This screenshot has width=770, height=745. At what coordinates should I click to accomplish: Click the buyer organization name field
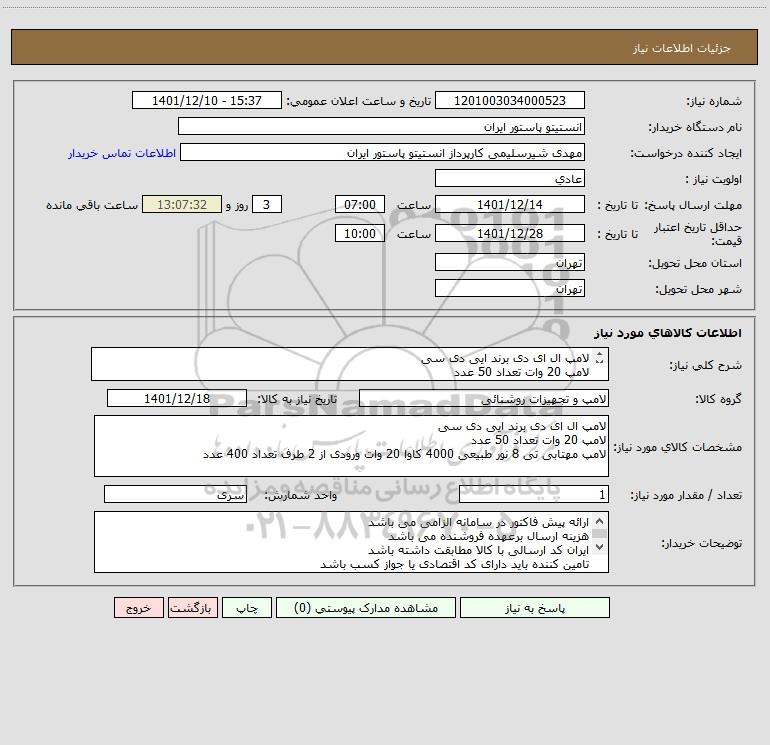381,126
